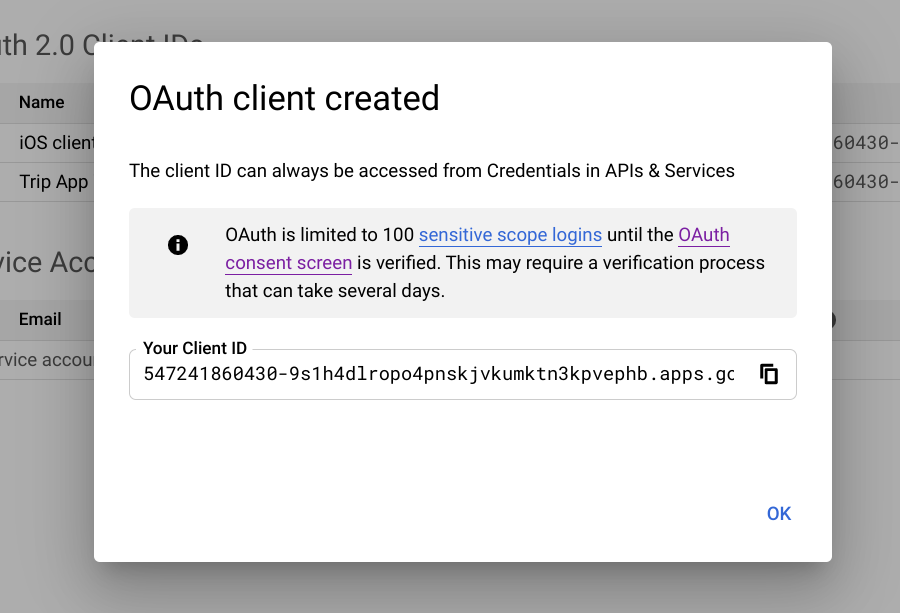Select the iOS client row
This screenshot has height=613, width=900.
(56, 143)
